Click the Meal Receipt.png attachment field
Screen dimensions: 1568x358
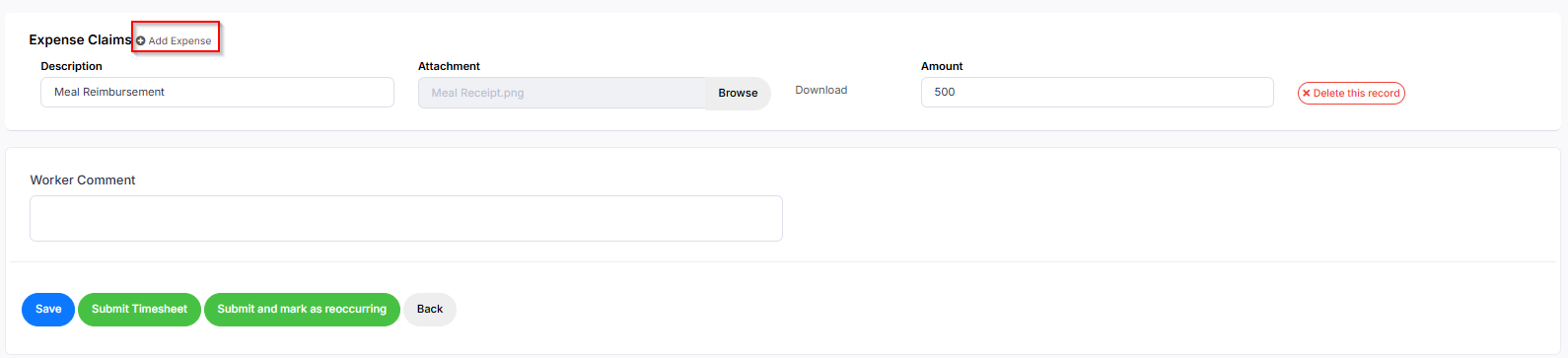(562, 93)
